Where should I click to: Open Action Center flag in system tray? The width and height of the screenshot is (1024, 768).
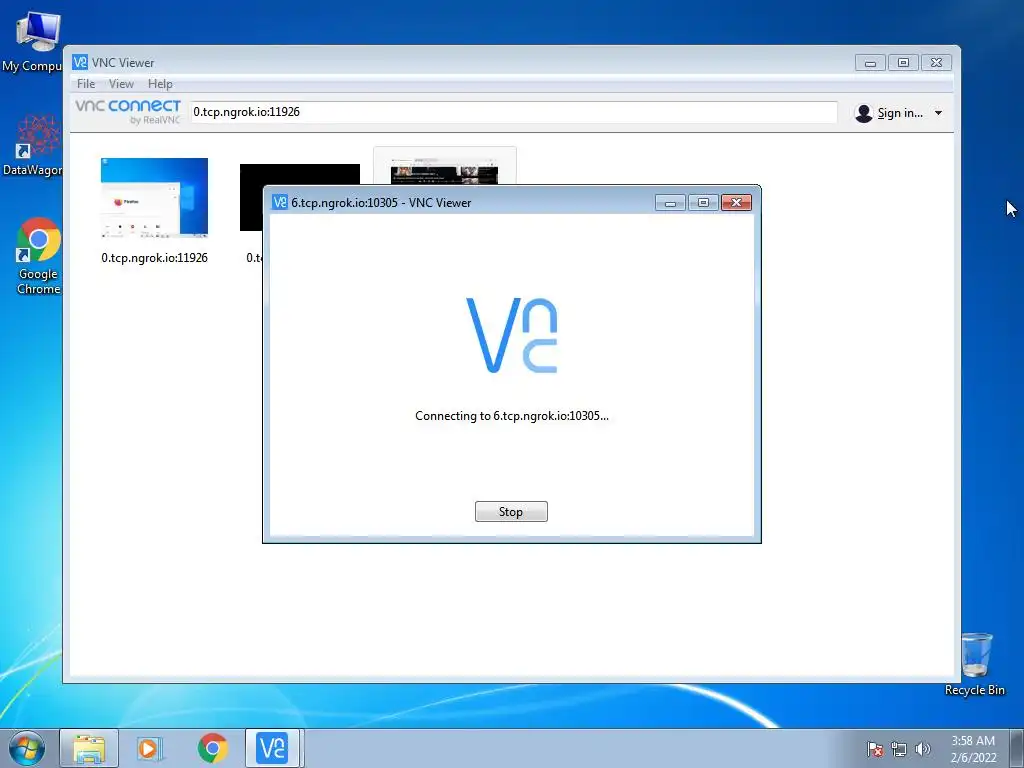point(875,750)
